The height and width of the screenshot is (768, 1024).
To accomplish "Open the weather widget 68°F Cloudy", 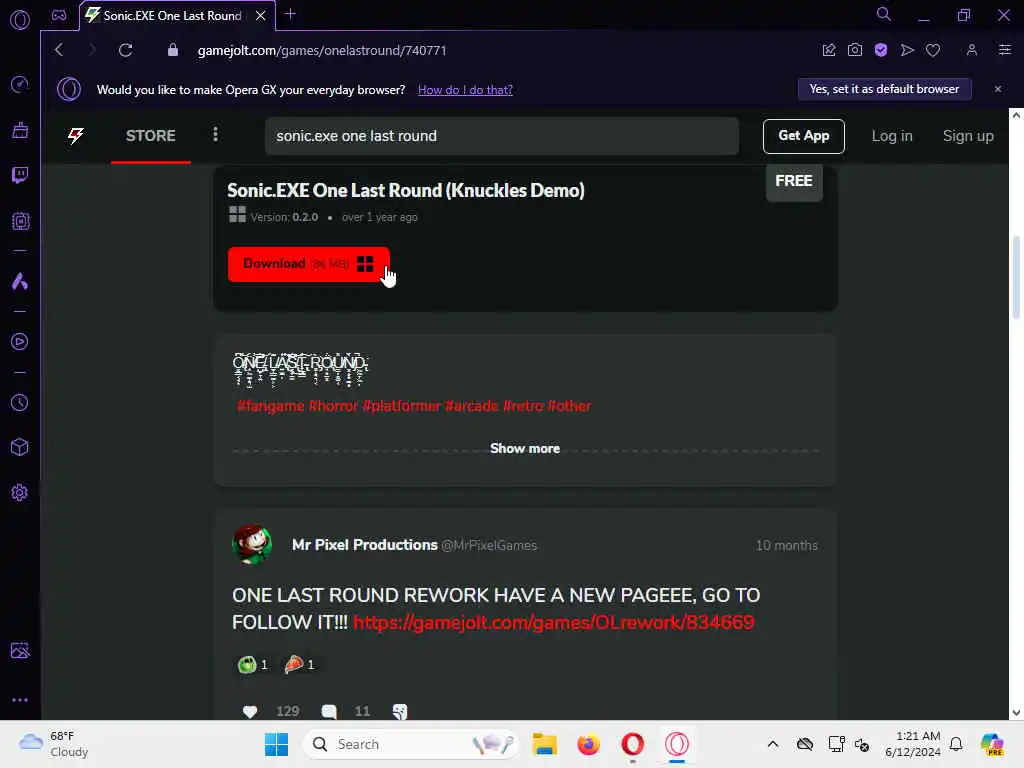I will [54, 744].
